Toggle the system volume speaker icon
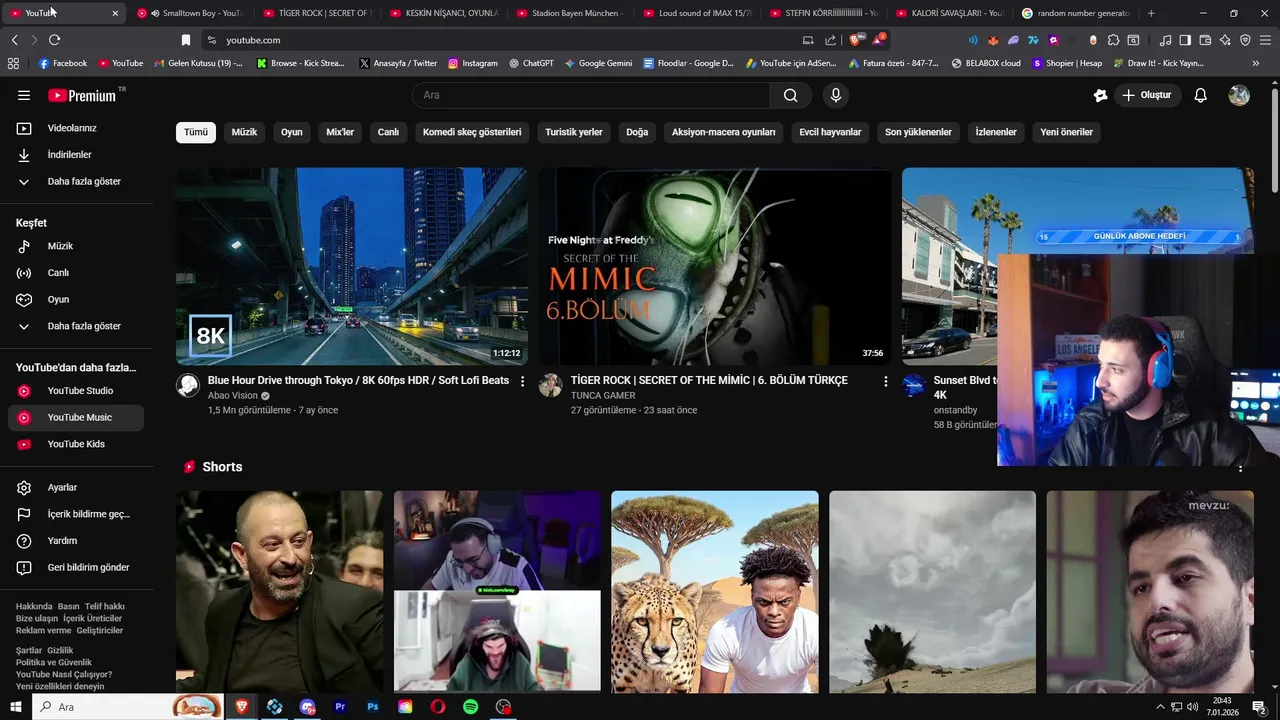1280x720 pixels. click(x=1192, y=707)
